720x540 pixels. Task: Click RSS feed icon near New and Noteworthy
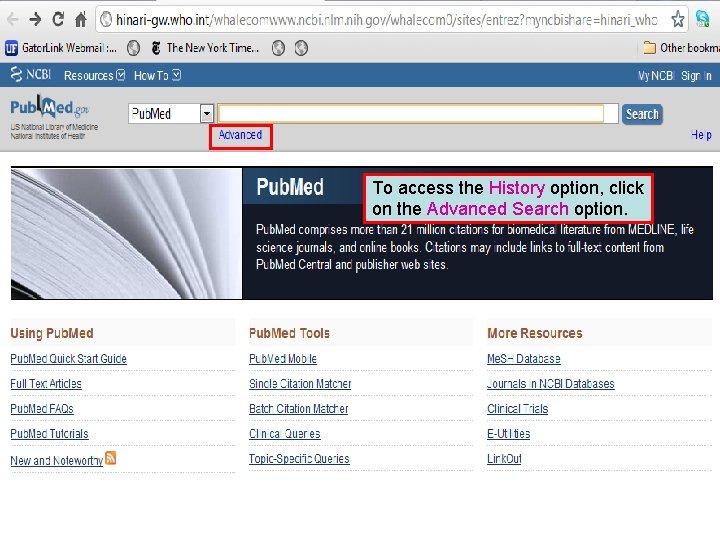(111, 458)
